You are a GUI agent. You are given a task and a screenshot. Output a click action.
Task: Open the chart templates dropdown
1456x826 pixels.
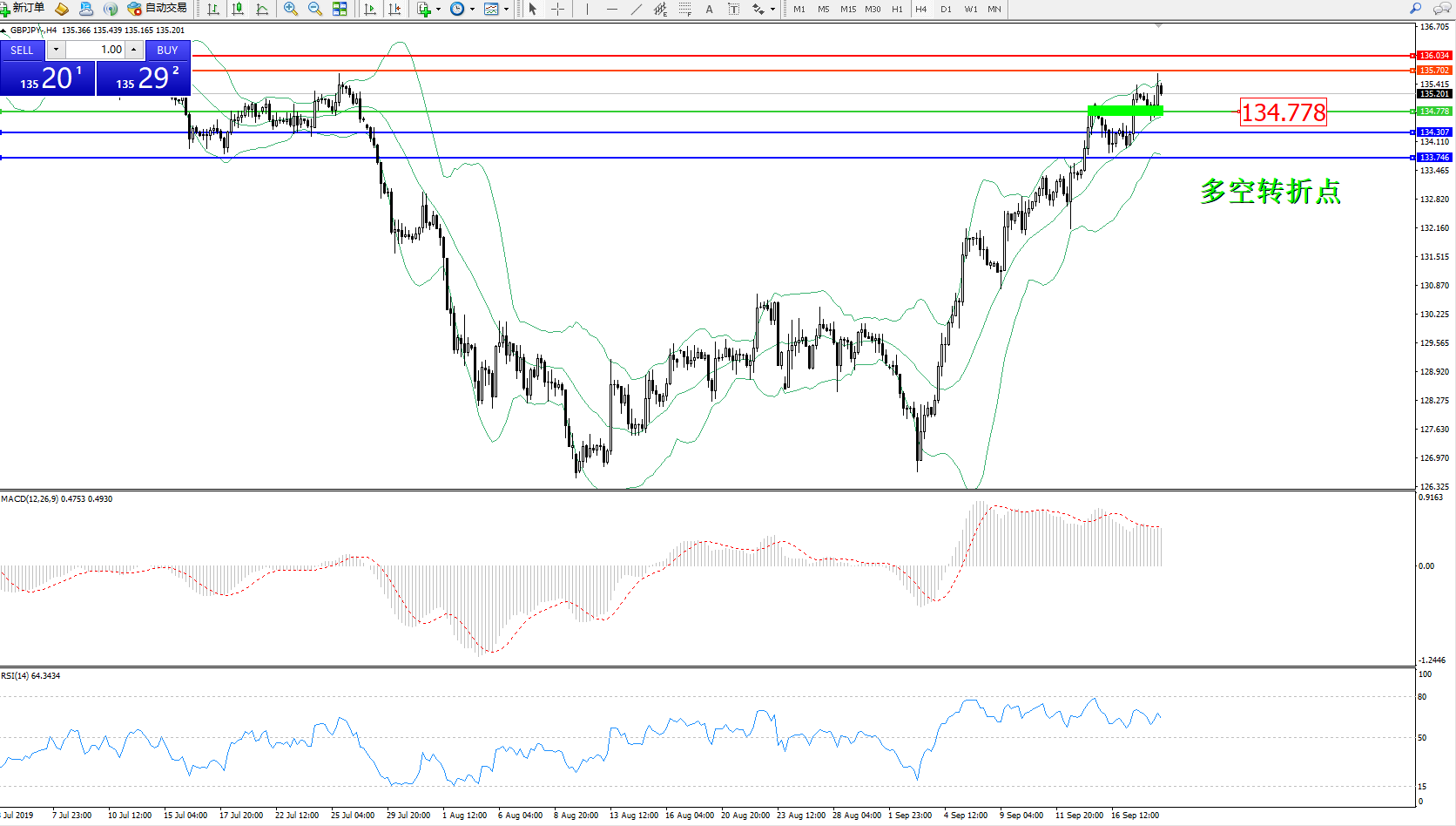[x=506, y=10]
